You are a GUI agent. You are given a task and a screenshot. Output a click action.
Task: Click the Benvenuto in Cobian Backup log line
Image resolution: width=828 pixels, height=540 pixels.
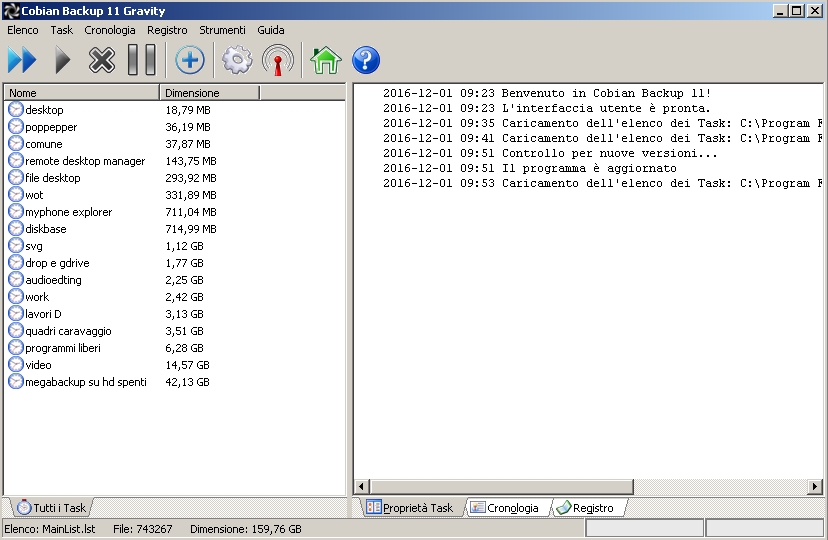547,93
